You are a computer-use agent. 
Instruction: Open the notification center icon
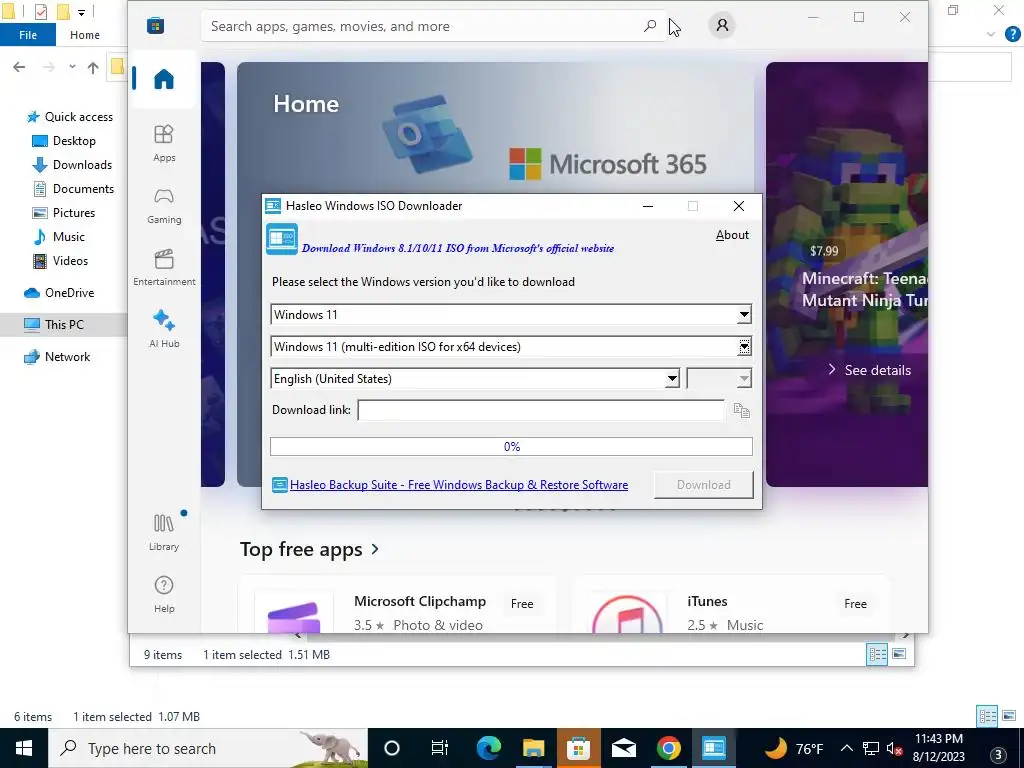998,756
